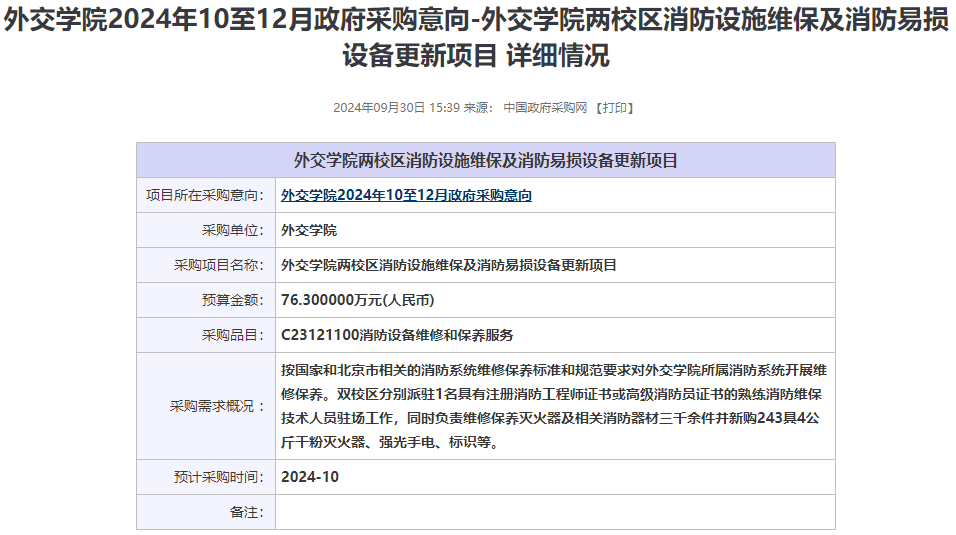Click the 【打印】 print link
This screenshot has width=956, height=535.
[x=614, y=108]
